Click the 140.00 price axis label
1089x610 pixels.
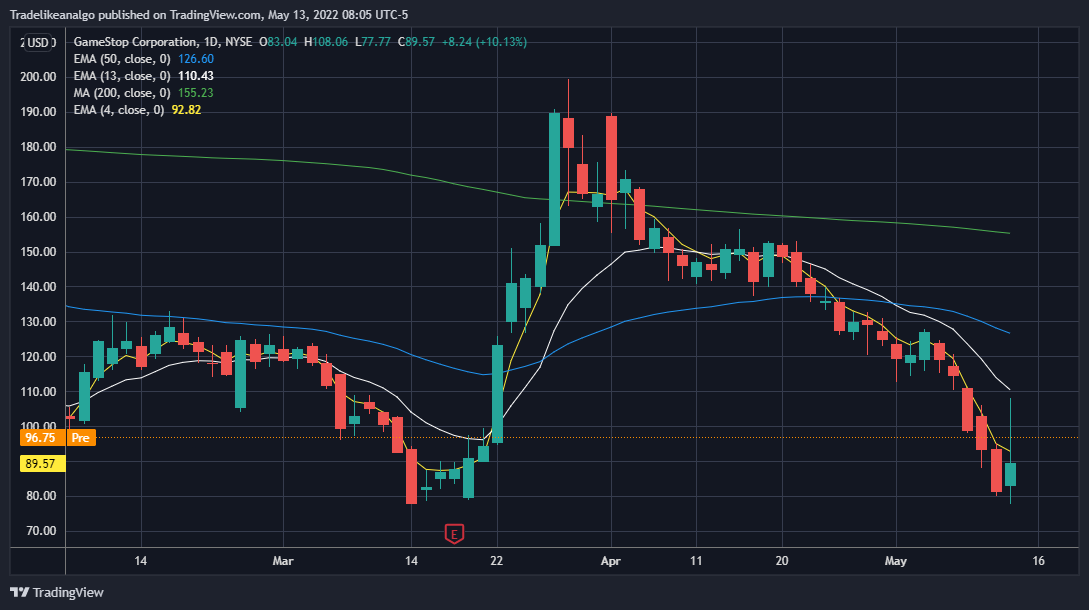(38, 286)
